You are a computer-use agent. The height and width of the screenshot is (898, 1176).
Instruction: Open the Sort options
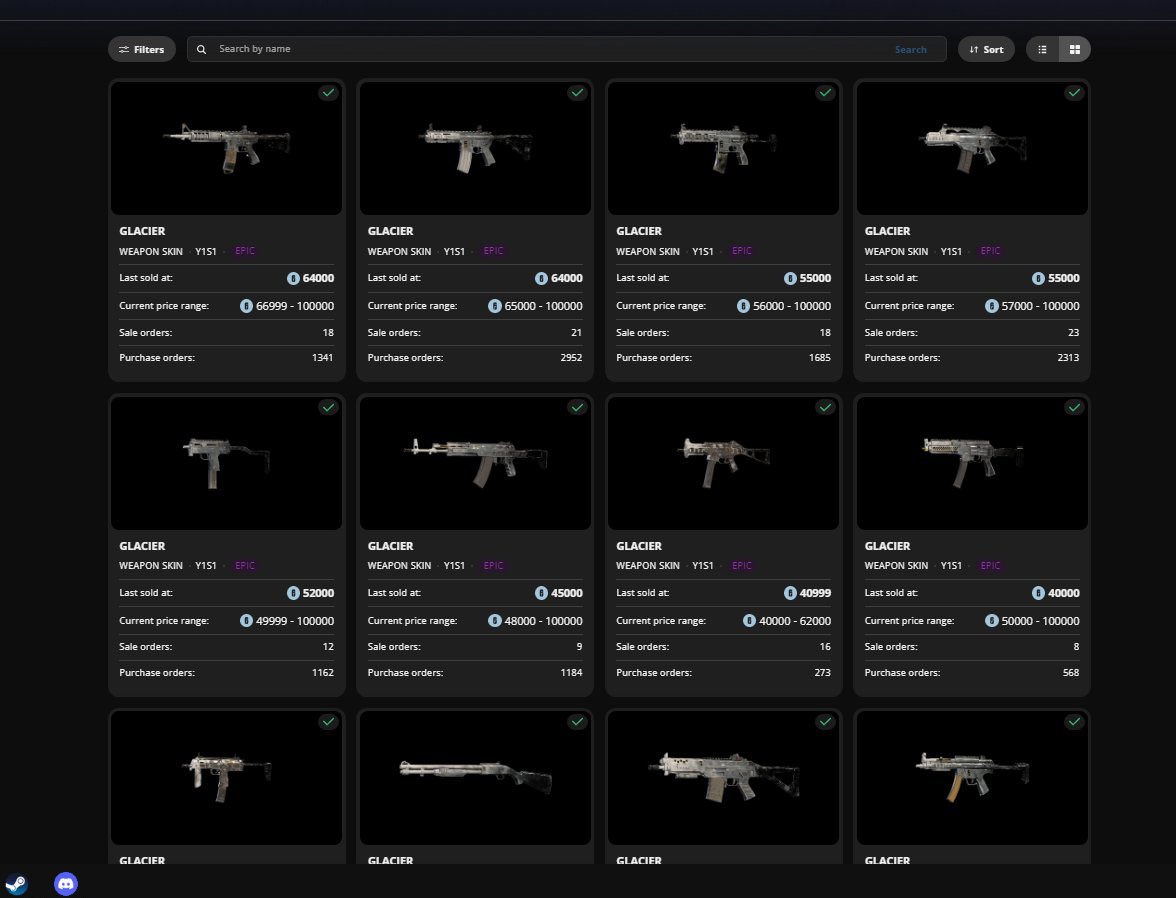coord(986,50)
